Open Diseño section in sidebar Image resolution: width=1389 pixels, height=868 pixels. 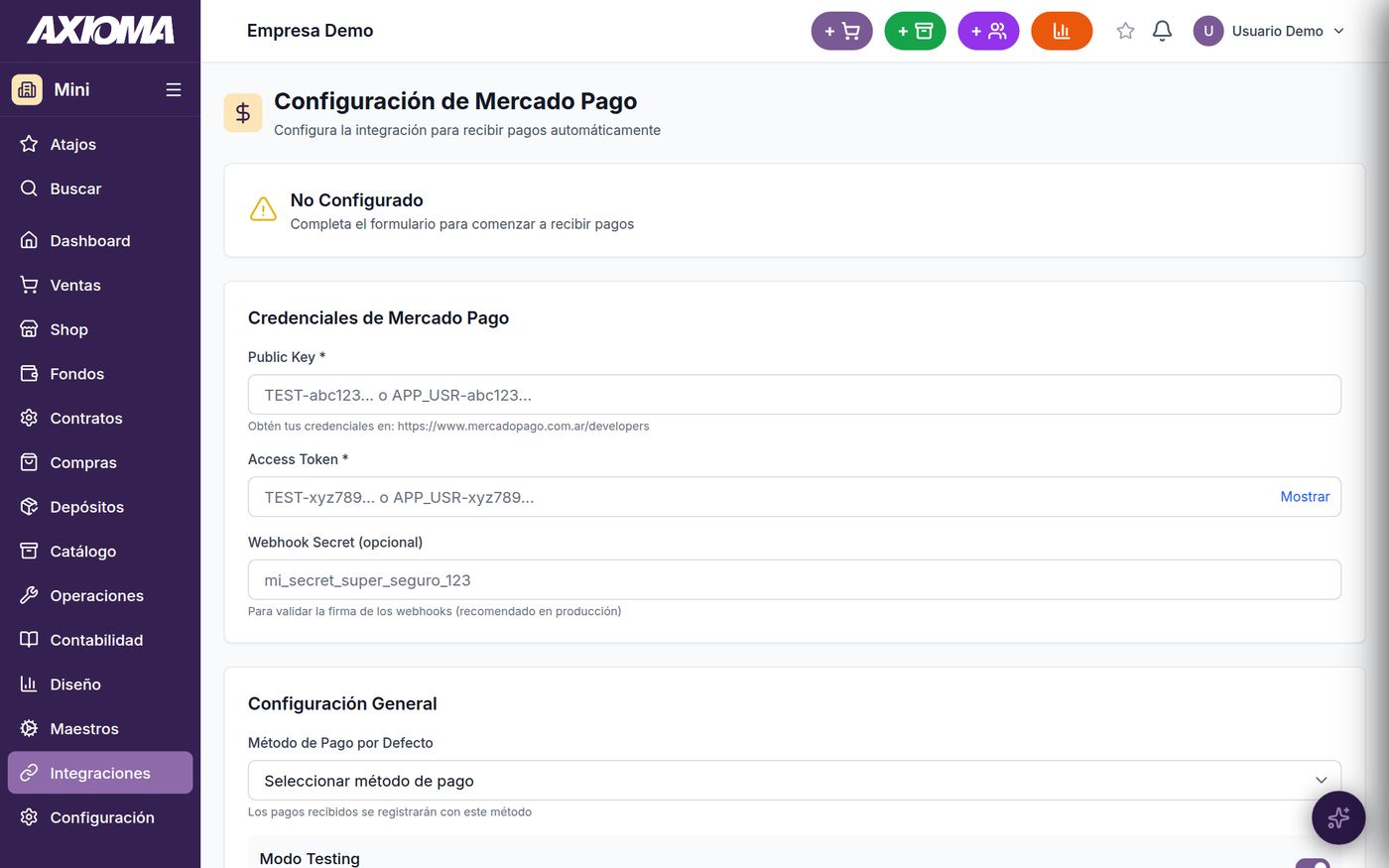pyautogui.click(x=100, y=684)
